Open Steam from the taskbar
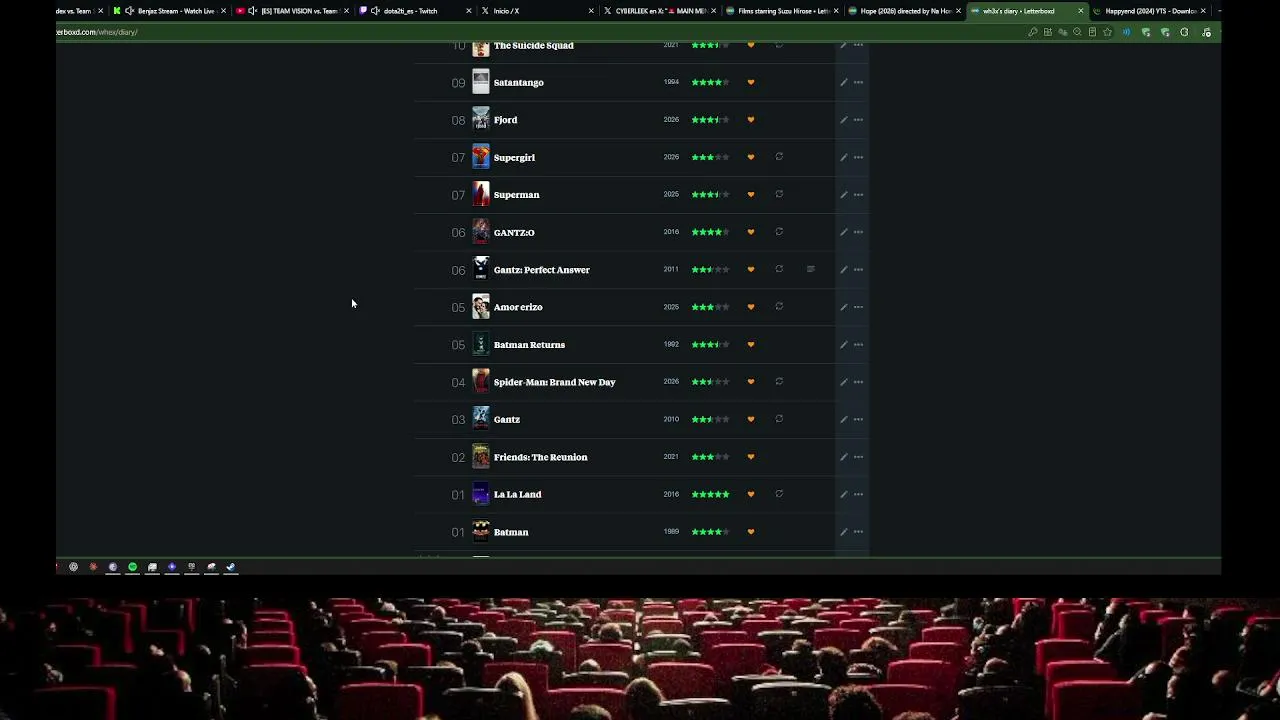Screen dimensions: 1280x720 pyautogui.click(x=230, y=567)
